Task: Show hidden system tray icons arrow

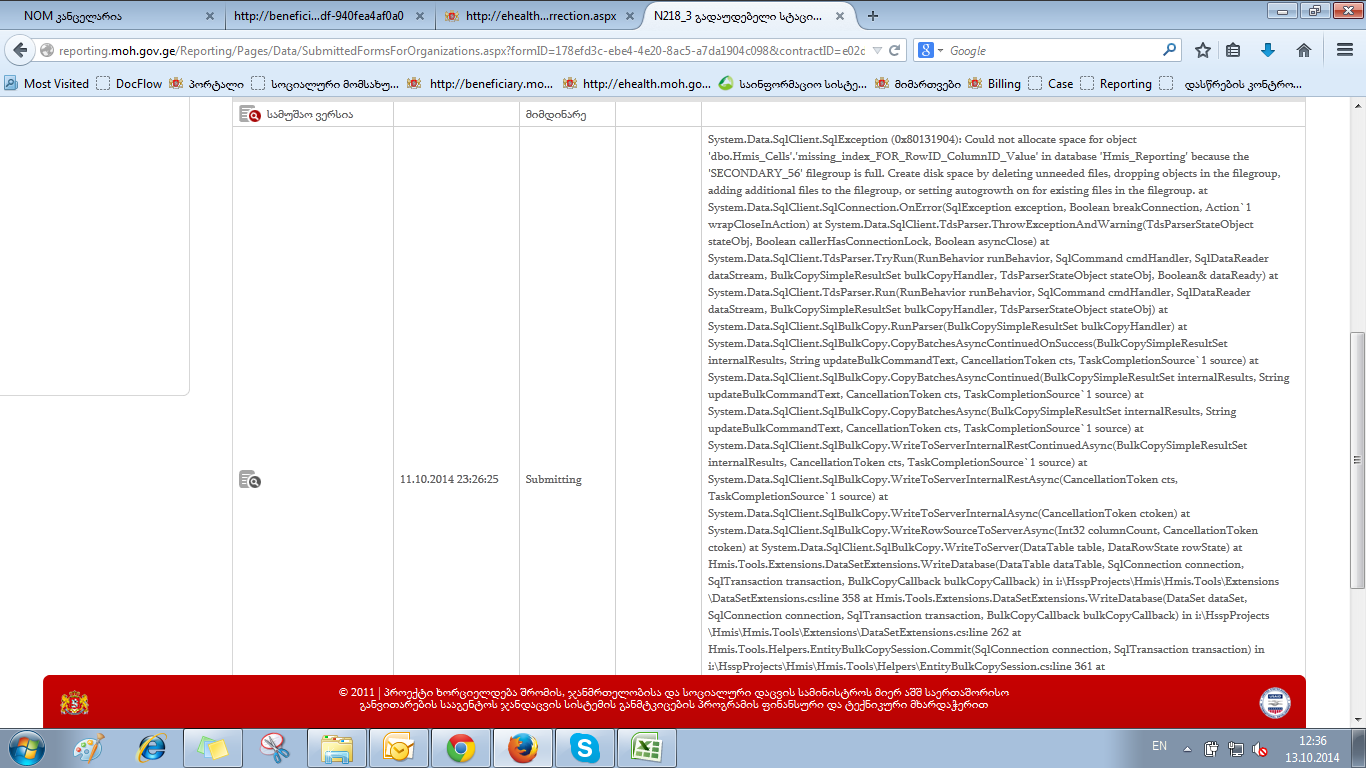Action: [x=1187, y=747]
